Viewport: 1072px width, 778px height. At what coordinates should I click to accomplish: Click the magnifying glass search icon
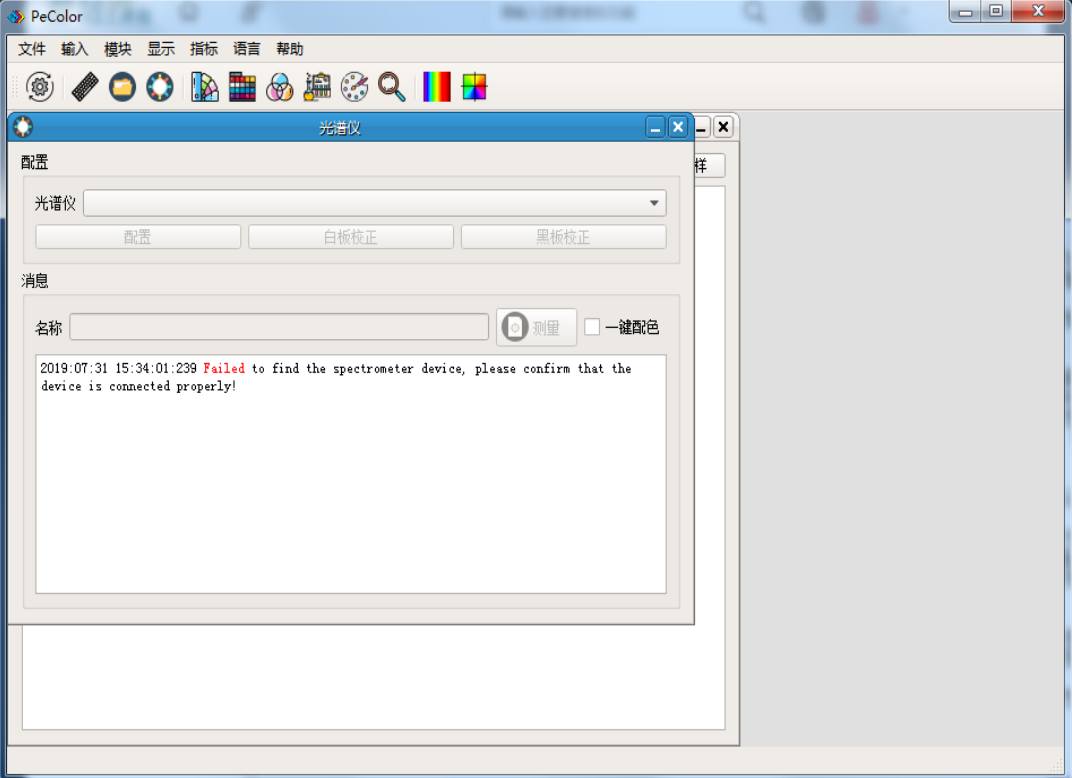click(392, 87)
